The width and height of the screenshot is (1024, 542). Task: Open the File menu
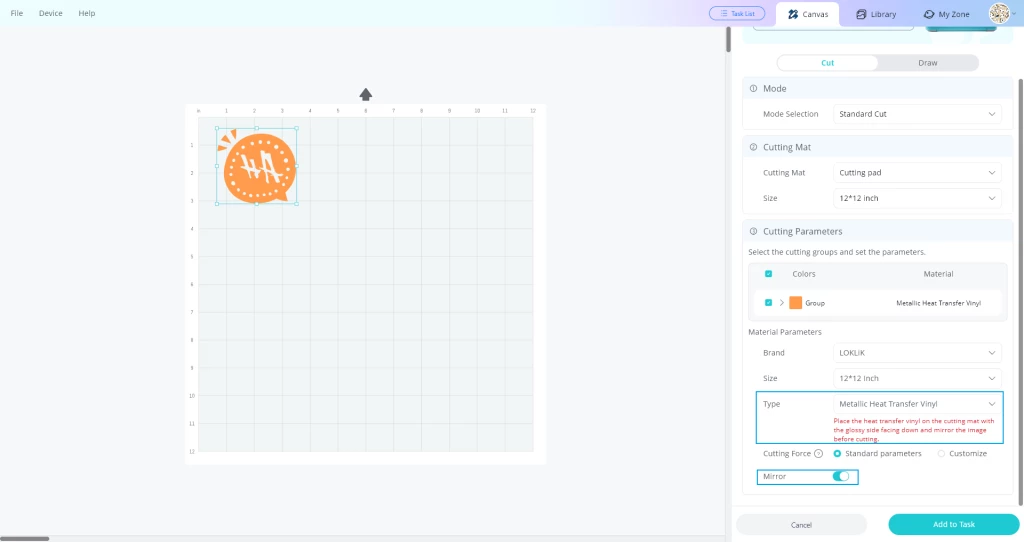point(16,13)
